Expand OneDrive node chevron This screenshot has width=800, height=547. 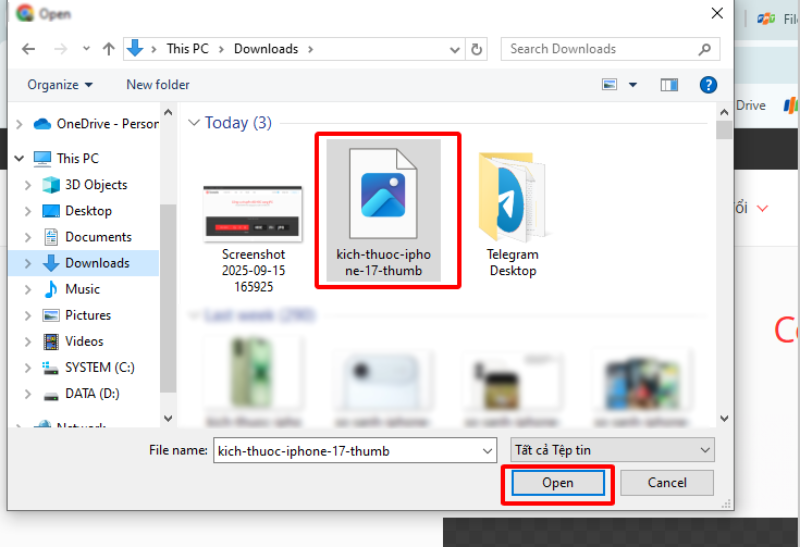point(19,124)
